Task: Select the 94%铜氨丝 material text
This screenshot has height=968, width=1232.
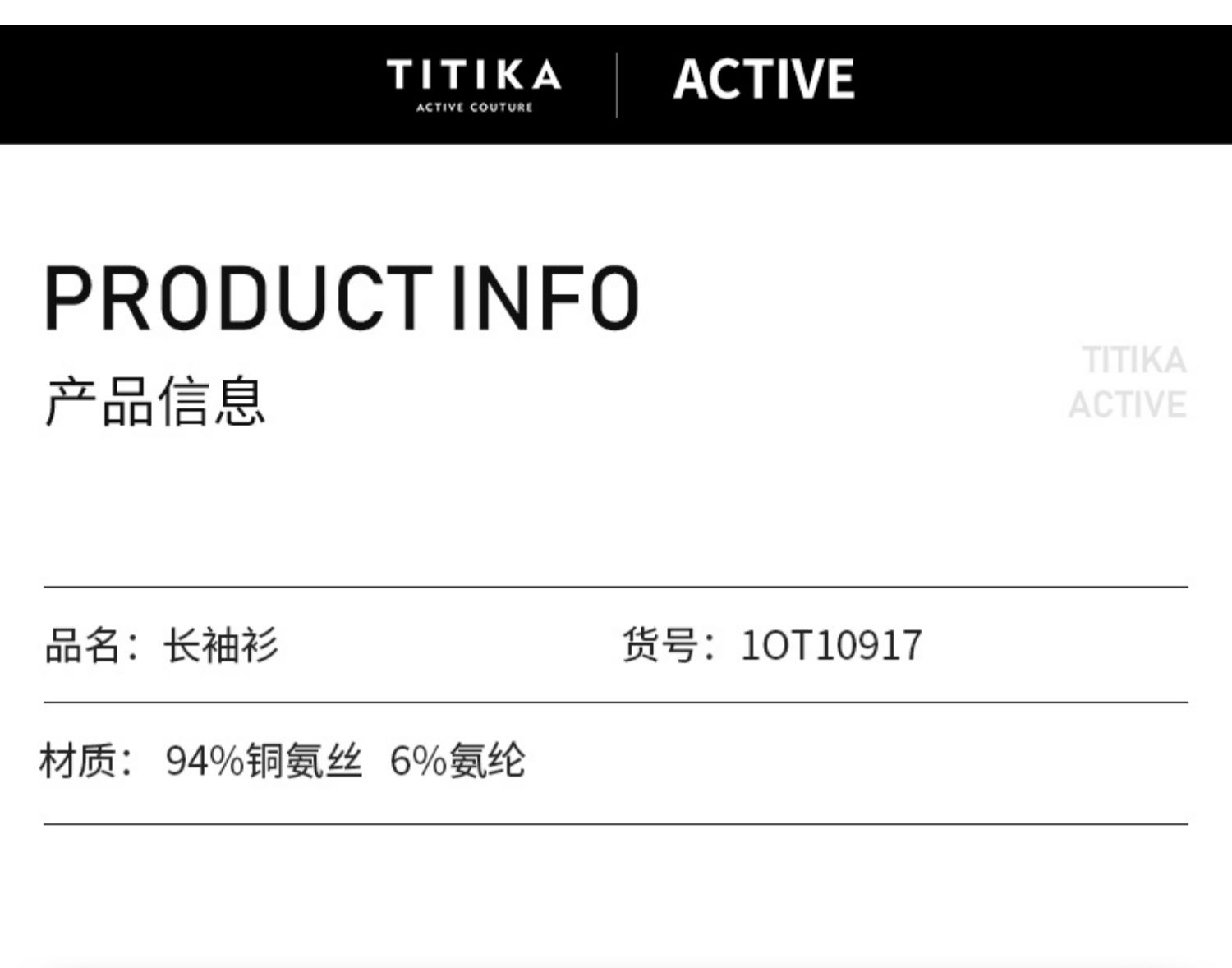Action: (x=263, y=761)
